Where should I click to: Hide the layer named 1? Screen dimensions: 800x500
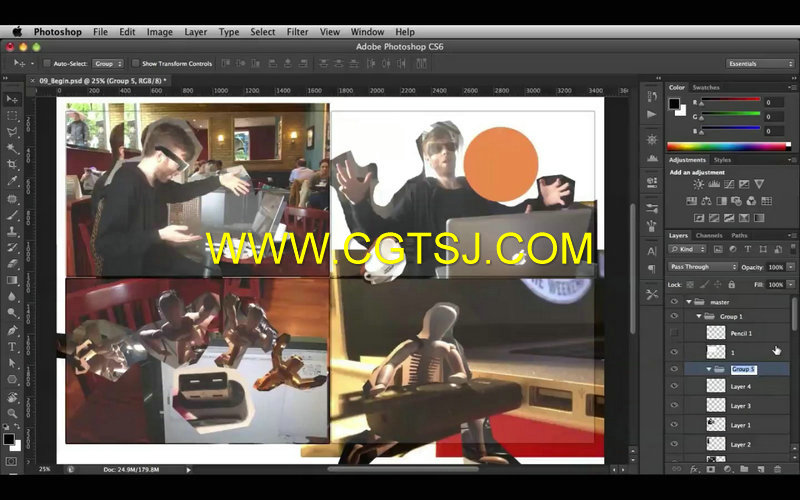[x=674, y=352]
